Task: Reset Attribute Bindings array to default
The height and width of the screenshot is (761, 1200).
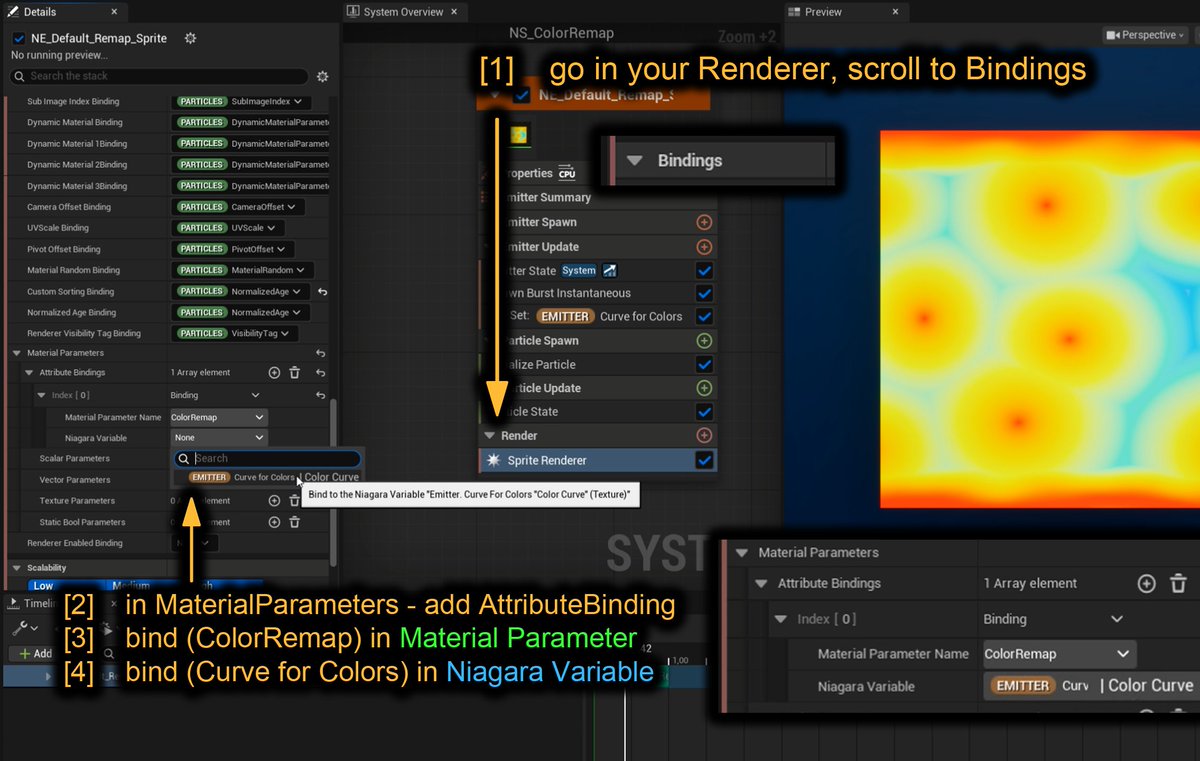Action: [x=320, y=372]
